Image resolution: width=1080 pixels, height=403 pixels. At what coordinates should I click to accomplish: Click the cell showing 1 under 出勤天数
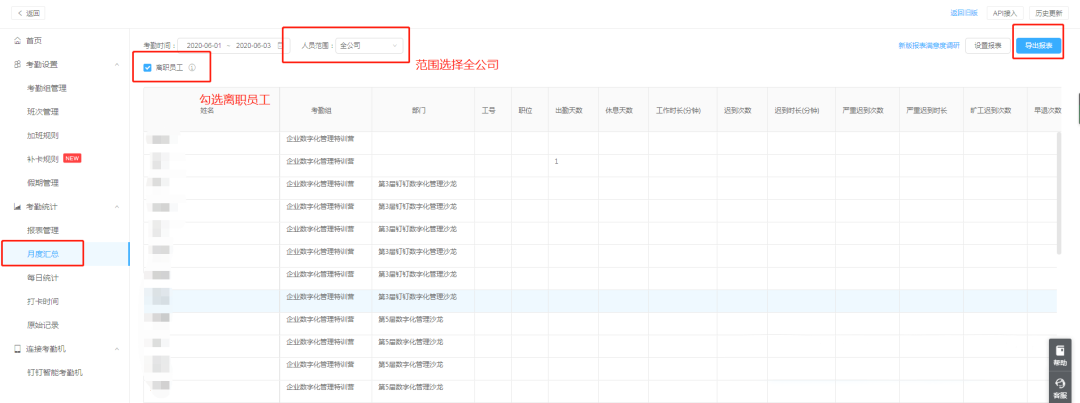point(573,162)
